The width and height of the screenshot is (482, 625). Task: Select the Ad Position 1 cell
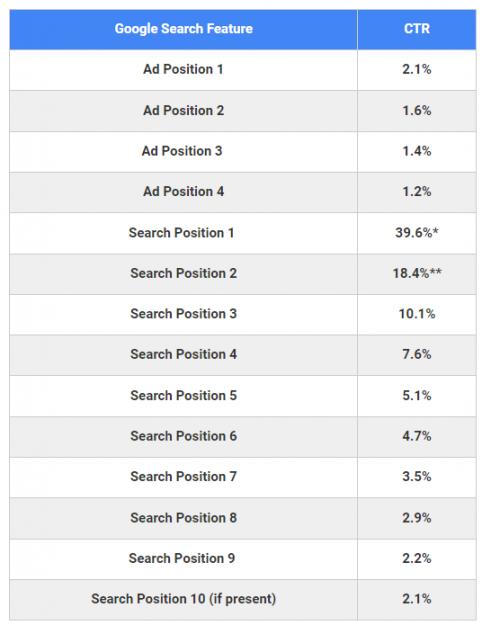pos(183,69)
